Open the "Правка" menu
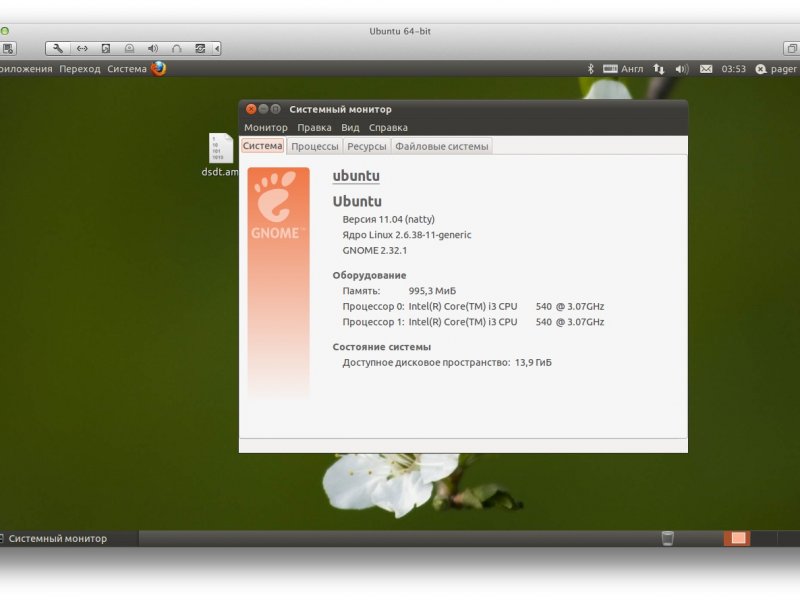Image resolution: width=800 pixels, height=600 pixels. click(314, 128)
